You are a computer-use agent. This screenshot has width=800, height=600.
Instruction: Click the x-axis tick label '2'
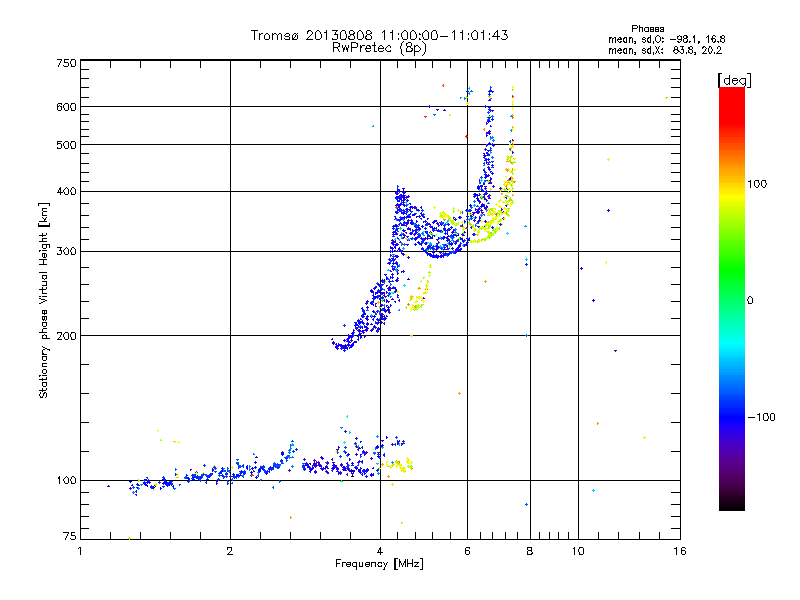coord(230,551)
